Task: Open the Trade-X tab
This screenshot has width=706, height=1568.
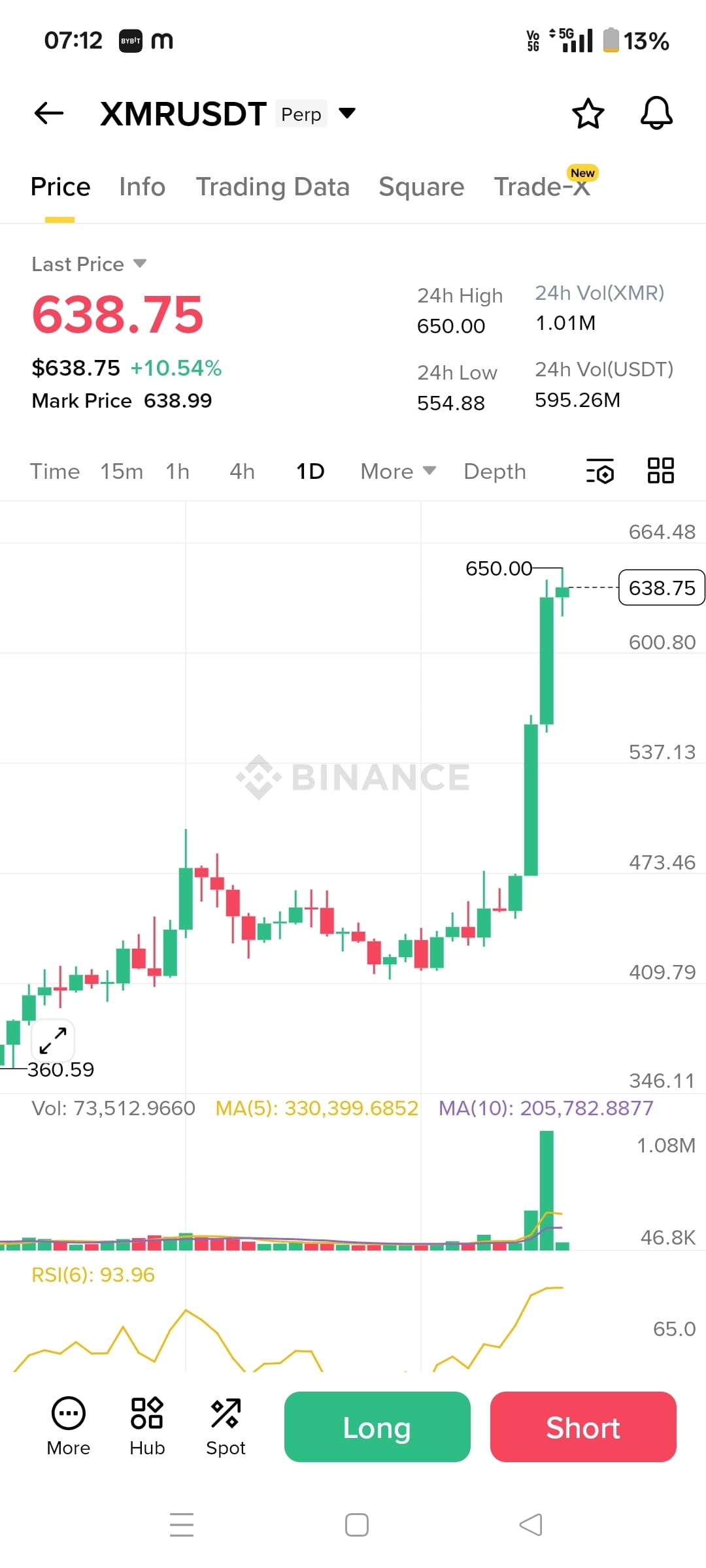Action: click(542, 187)
